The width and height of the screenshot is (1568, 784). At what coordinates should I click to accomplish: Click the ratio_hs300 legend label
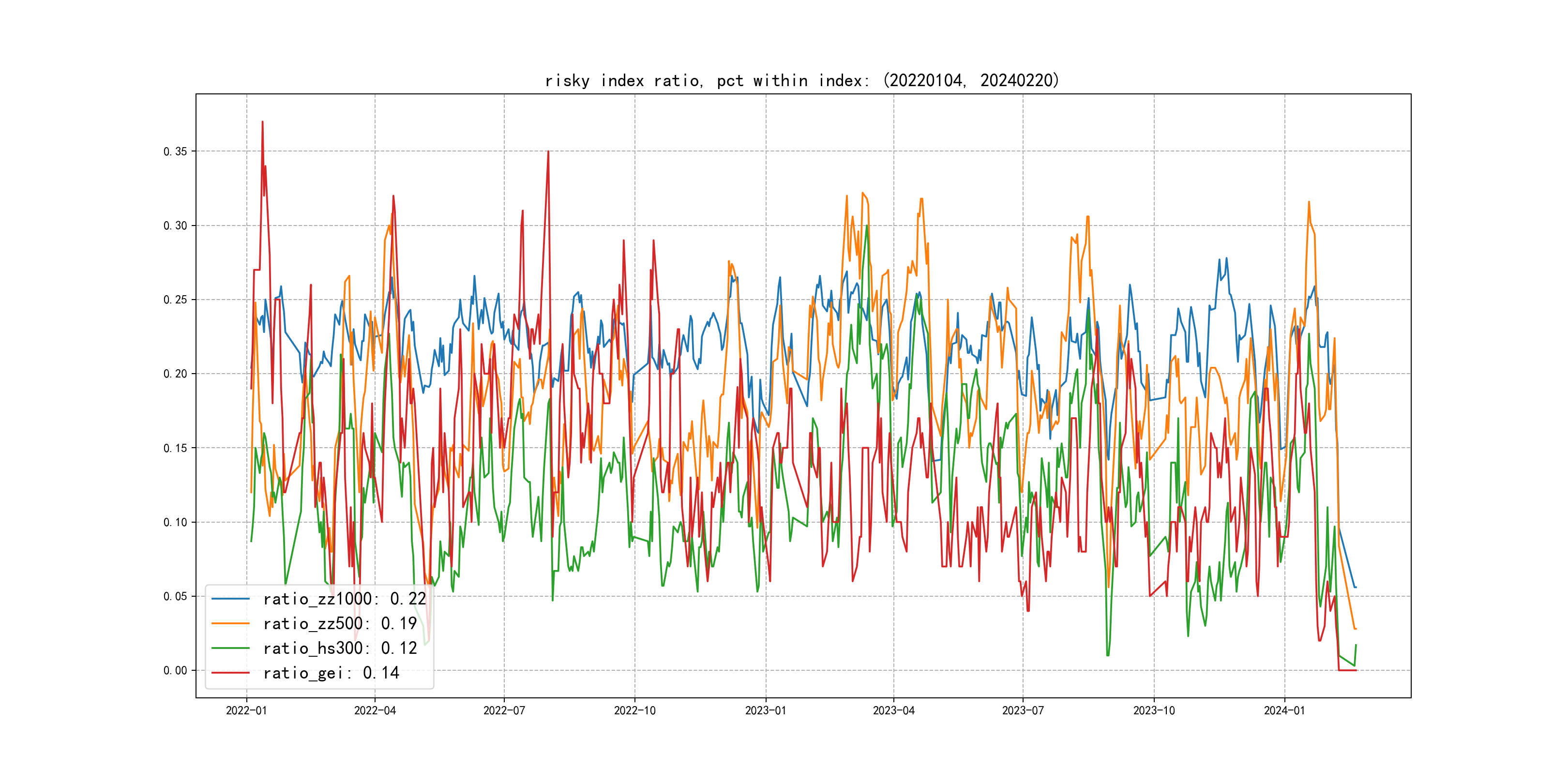[x=340, y=648]
